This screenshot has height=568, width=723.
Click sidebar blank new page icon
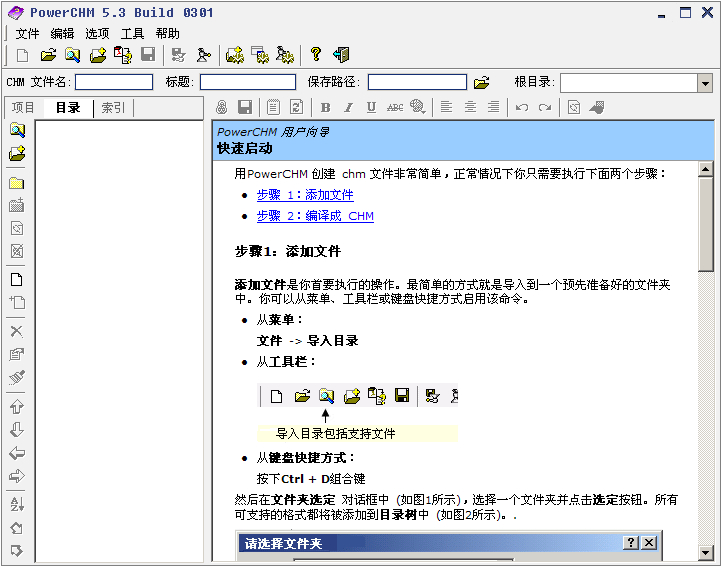(17, 280)
